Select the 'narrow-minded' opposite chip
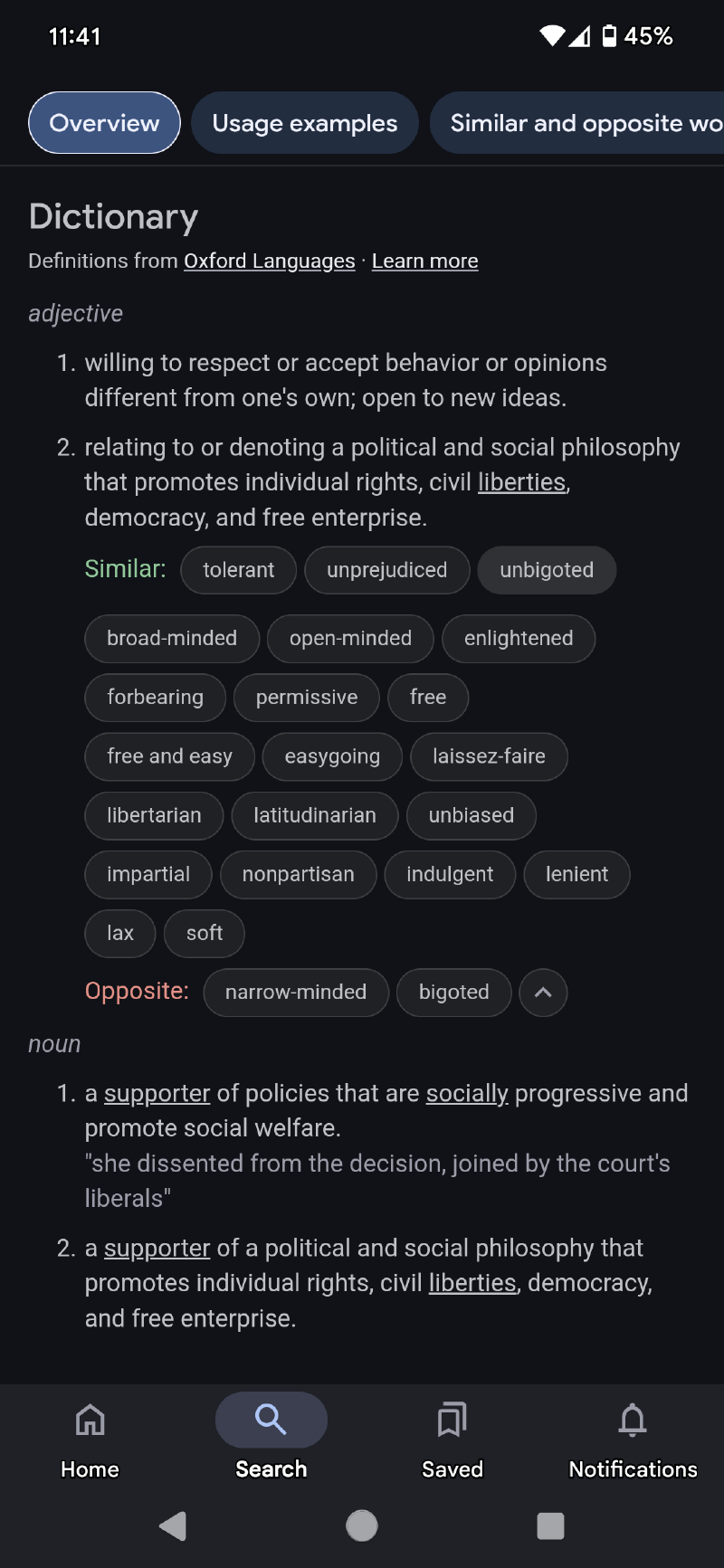 coord(296,993)
